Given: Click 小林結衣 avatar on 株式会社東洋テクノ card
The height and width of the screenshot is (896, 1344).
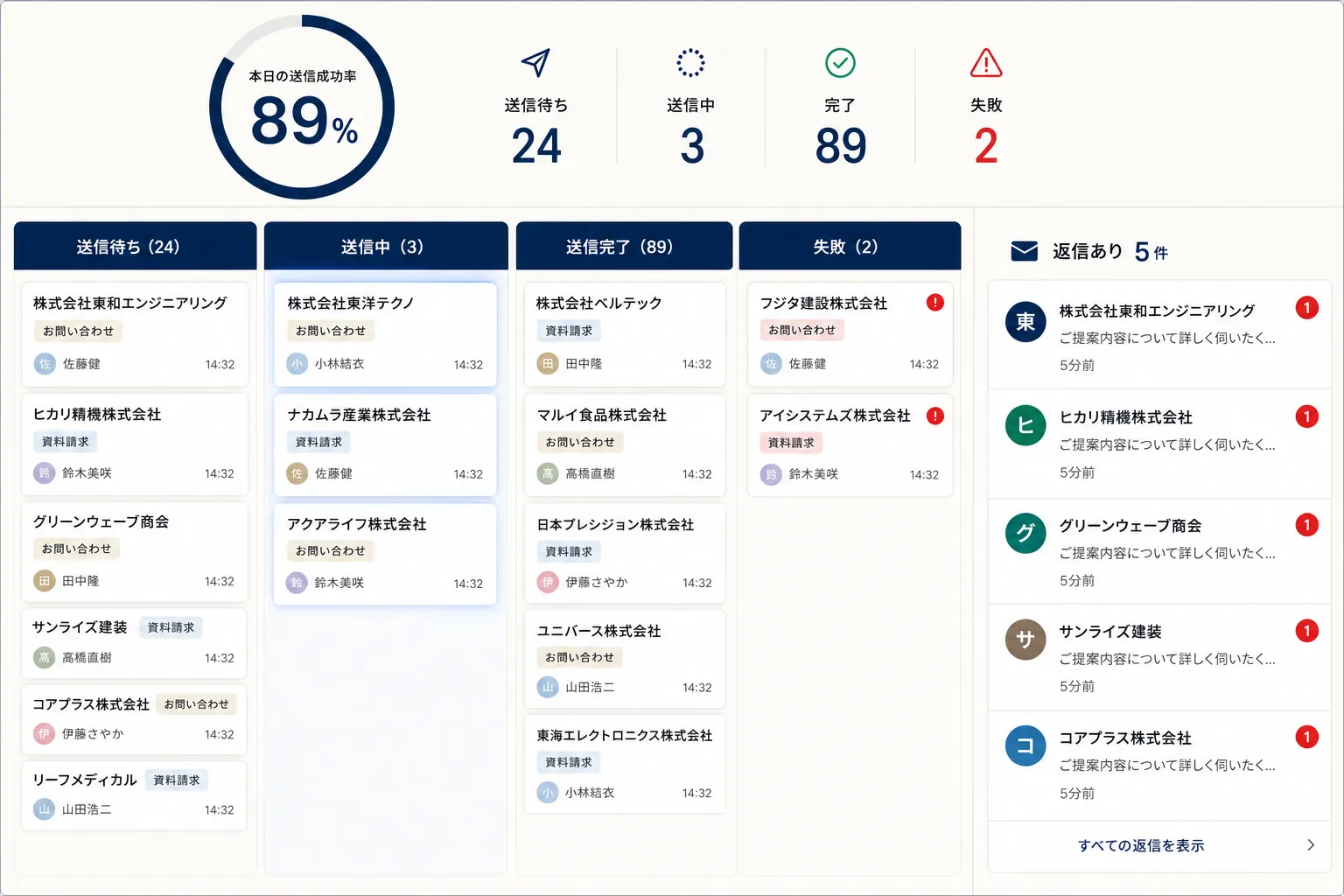Looking at the screenshot, I should point(297,364).
